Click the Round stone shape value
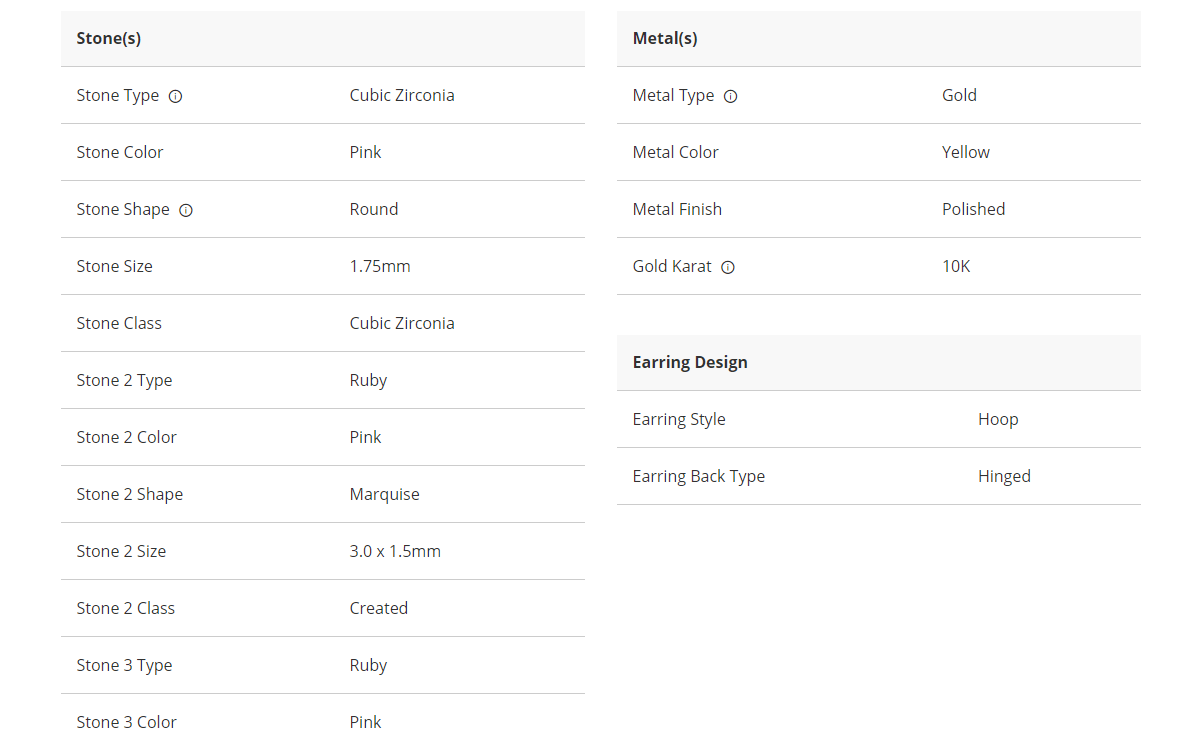The image size is (1195, 747). 374,209
